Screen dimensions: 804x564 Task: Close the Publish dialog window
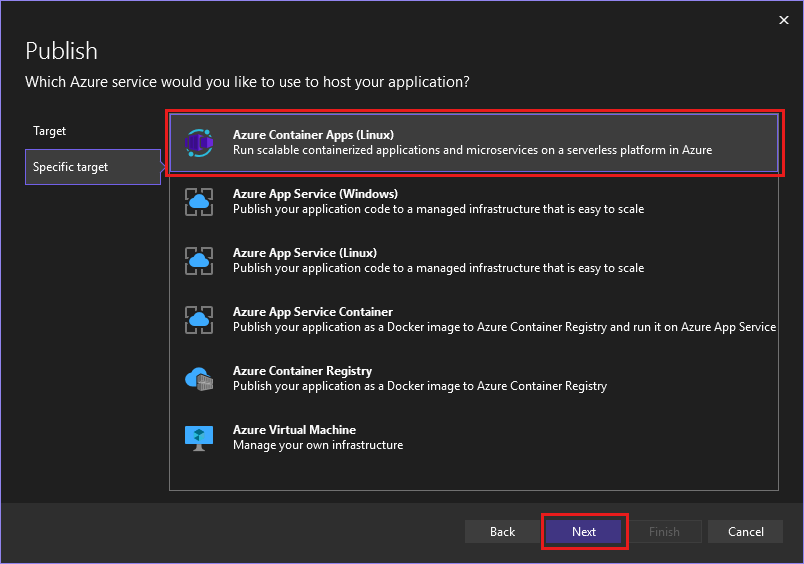point(783,20)
